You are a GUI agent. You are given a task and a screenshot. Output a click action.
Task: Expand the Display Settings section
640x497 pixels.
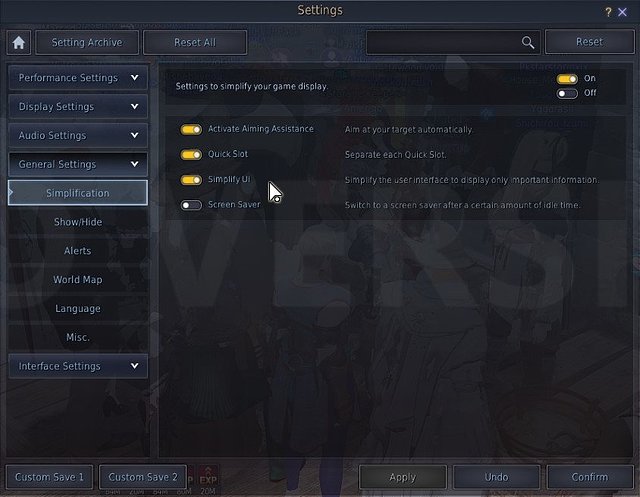pyautogui.click(x=78, y=106)
